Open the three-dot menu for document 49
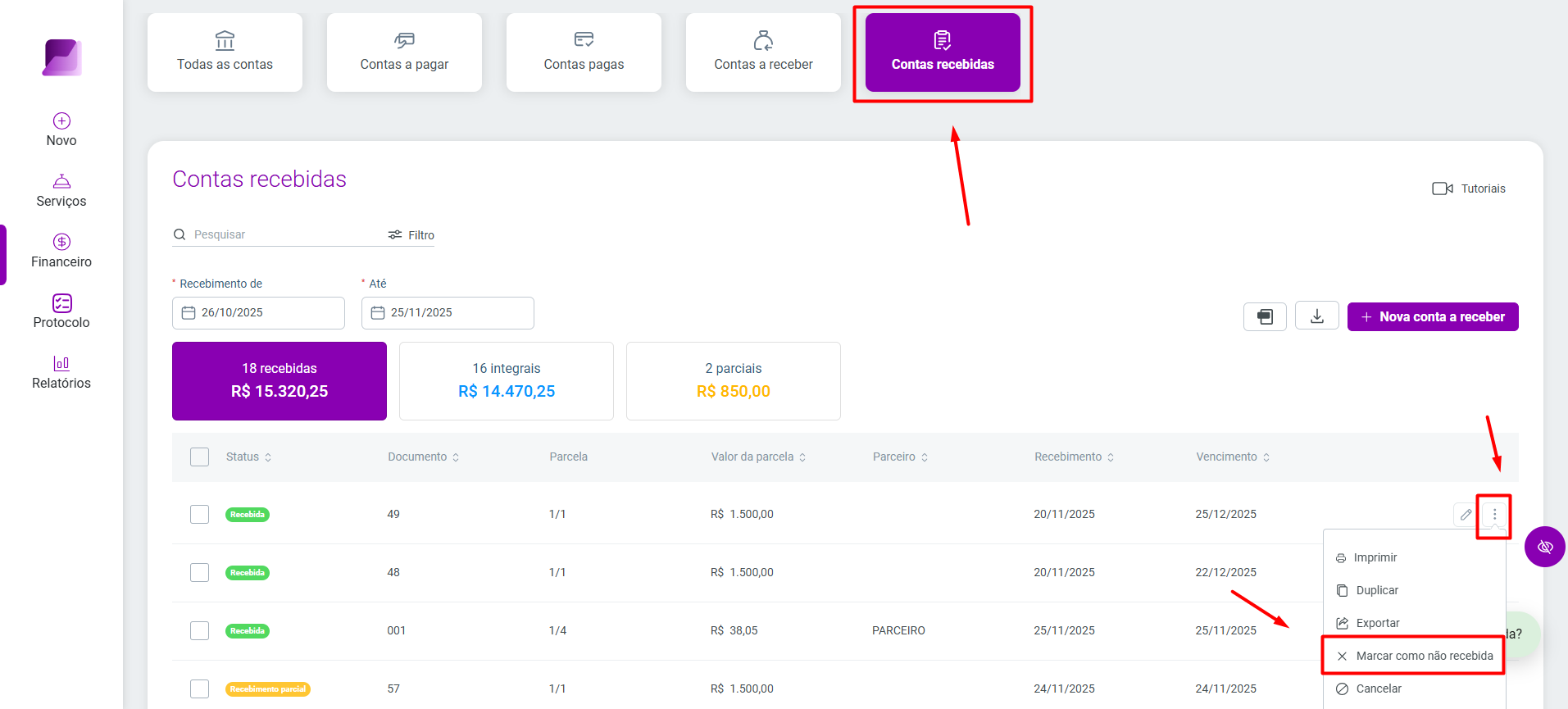This screenshot has width=1568, height=709. (x=1494, y=515)
